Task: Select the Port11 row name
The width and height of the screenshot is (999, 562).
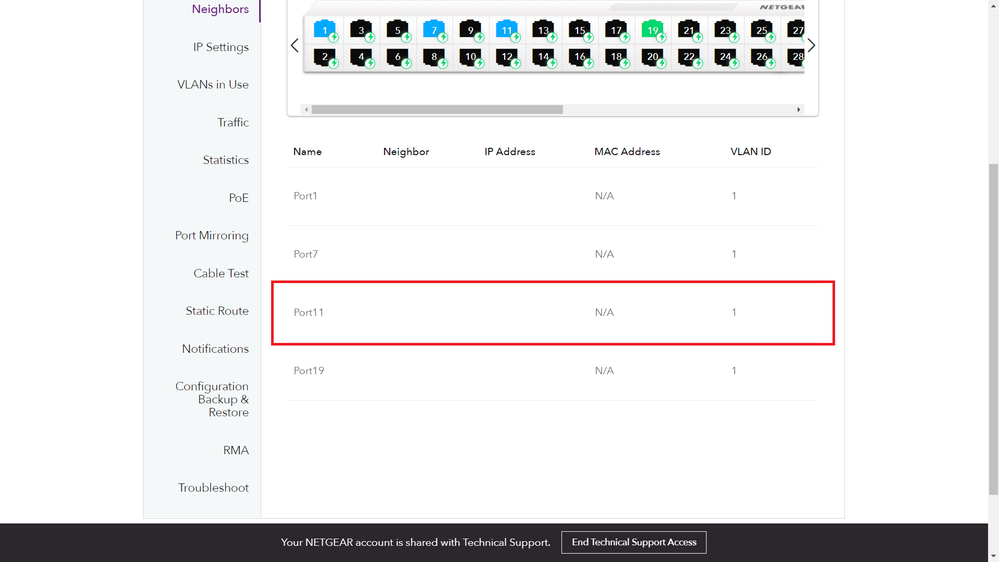Action: click(x=308, y=312)
